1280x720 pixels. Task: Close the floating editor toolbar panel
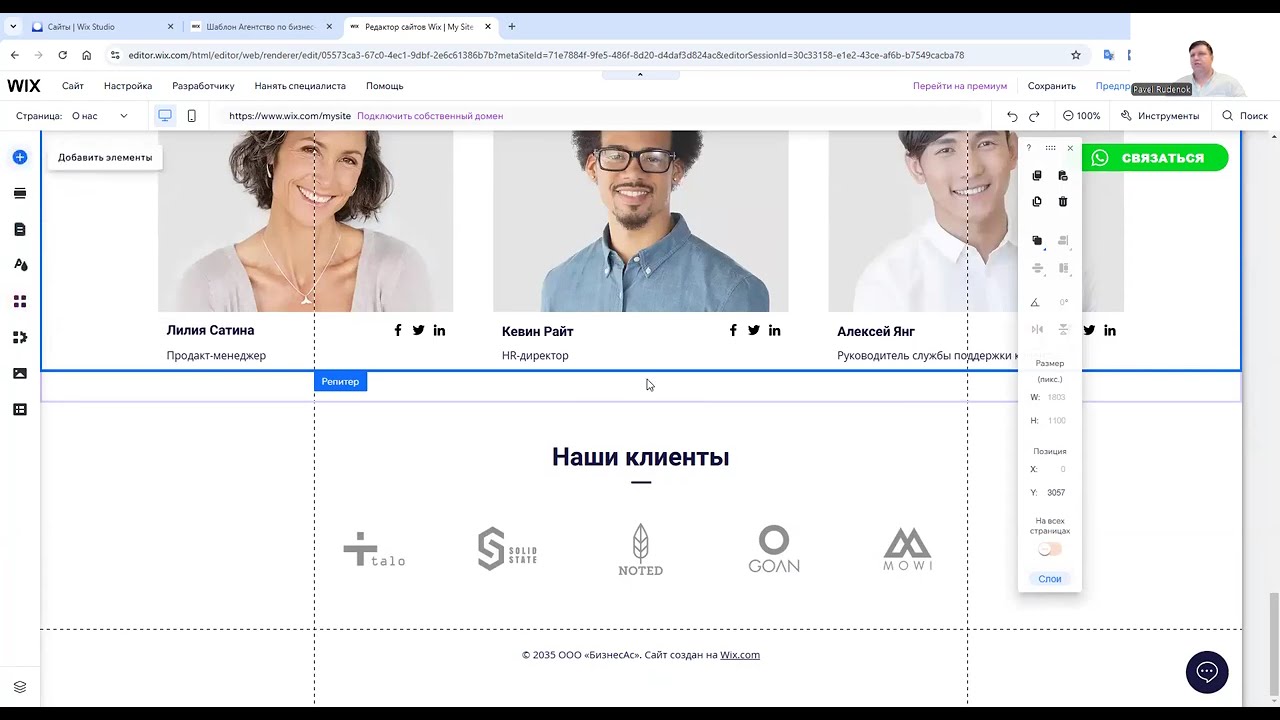(1070, 148)
